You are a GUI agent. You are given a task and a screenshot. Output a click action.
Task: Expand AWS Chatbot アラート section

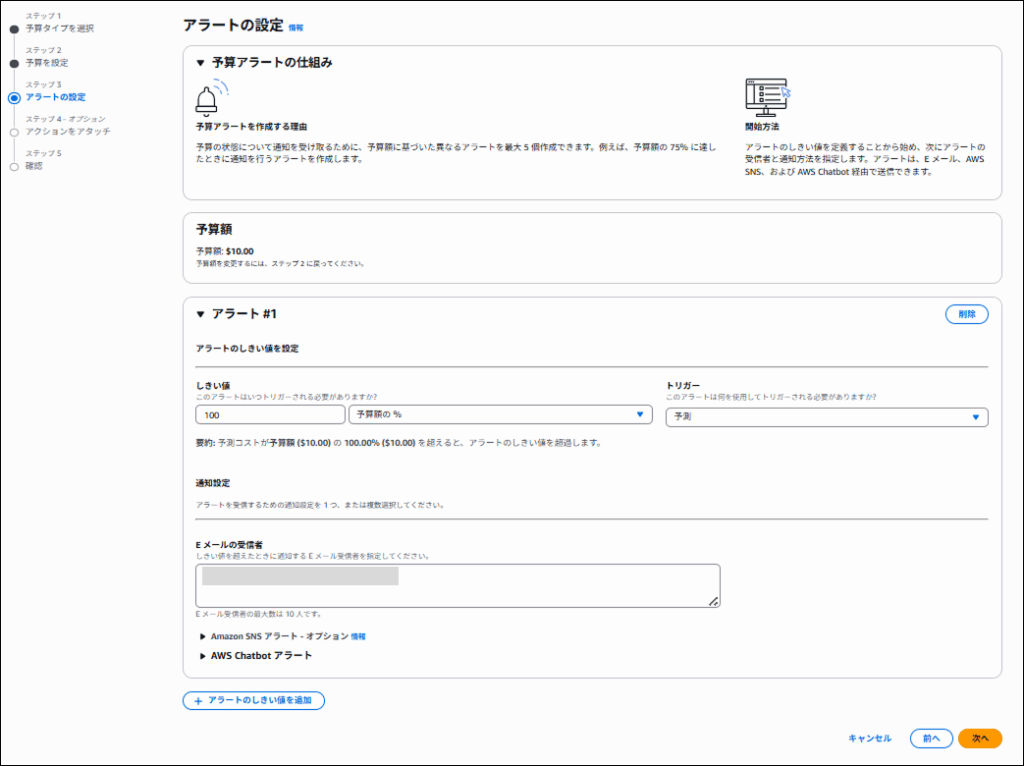click(x=203, y=656)
